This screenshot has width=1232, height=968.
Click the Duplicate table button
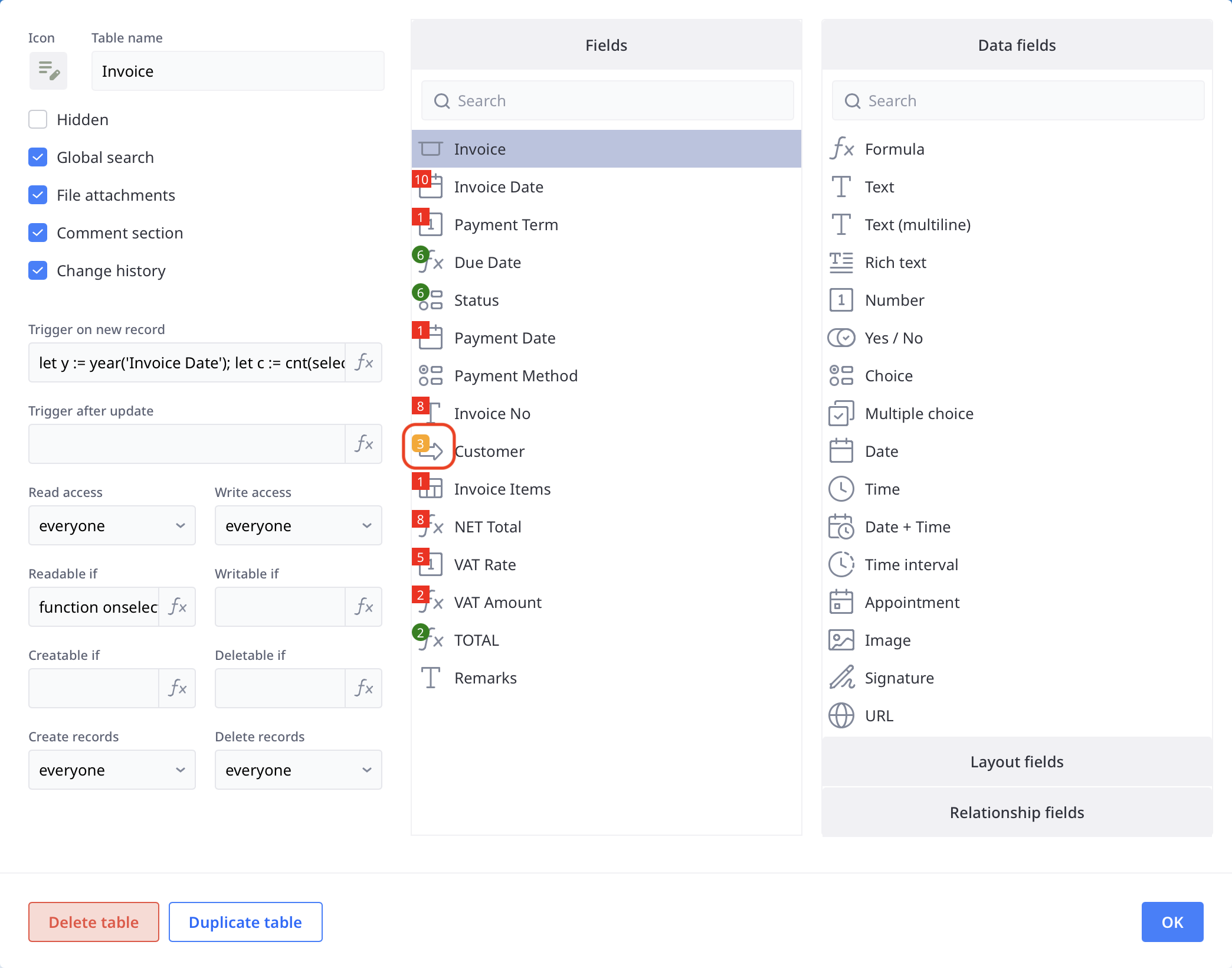click(x=245, y=922)
